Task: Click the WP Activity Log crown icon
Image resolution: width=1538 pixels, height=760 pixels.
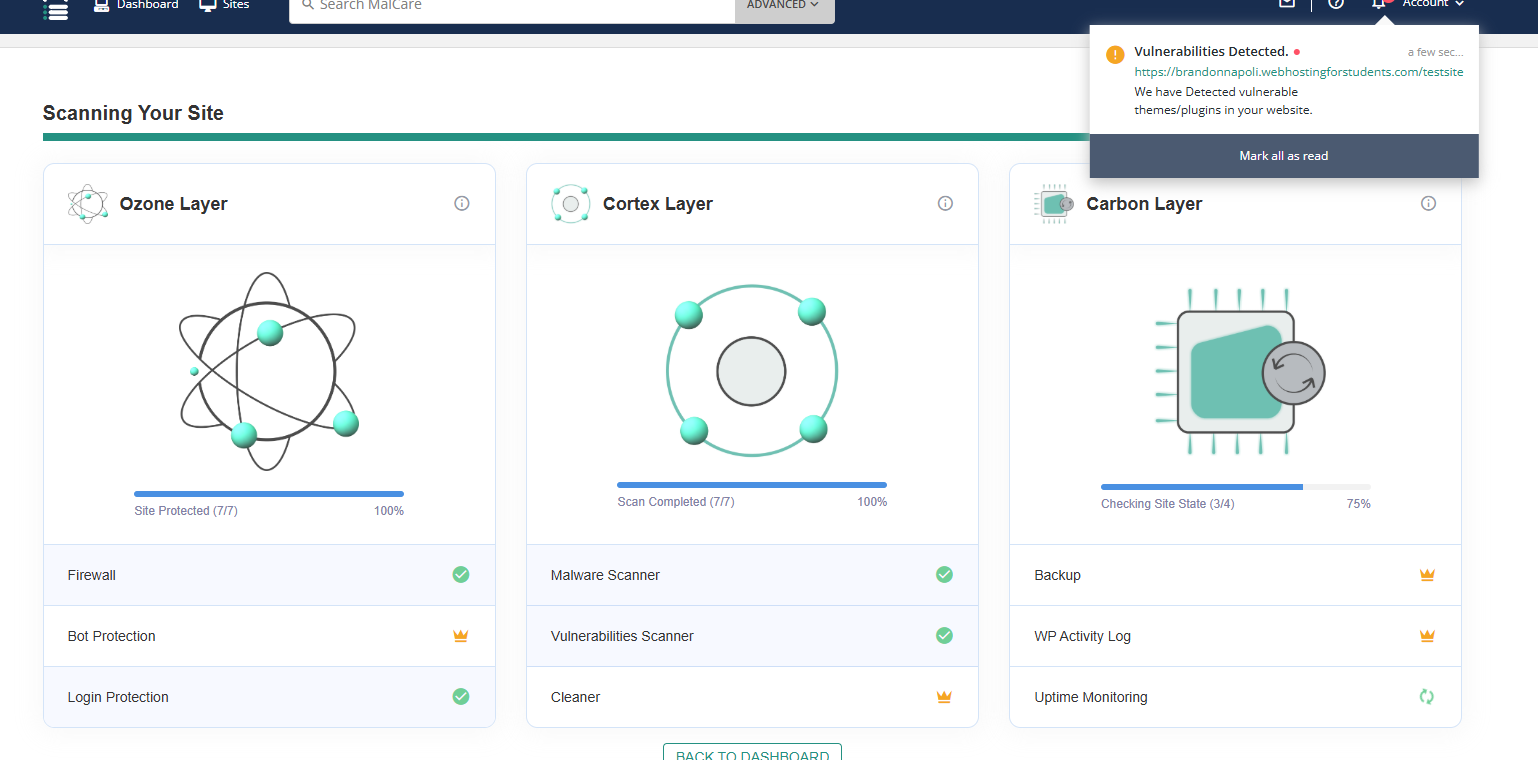Action: click(x=1428, y=636)
